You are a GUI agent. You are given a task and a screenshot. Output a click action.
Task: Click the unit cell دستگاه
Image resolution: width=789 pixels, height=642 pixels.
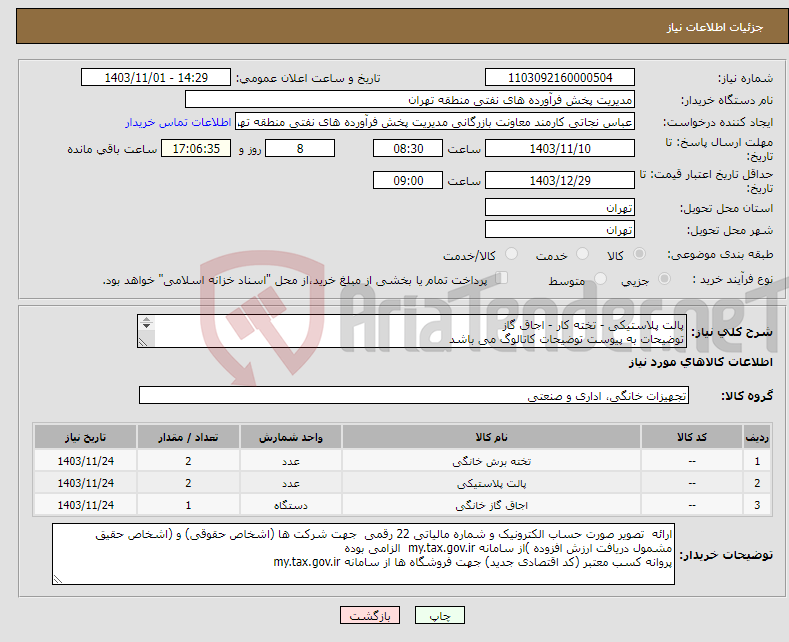point(291,505)
